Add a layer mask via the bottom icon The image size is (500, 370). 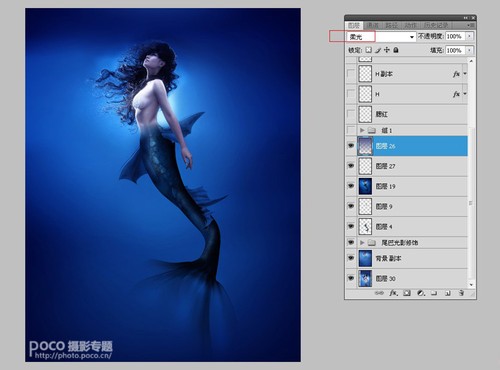click(x=407, y=293)
